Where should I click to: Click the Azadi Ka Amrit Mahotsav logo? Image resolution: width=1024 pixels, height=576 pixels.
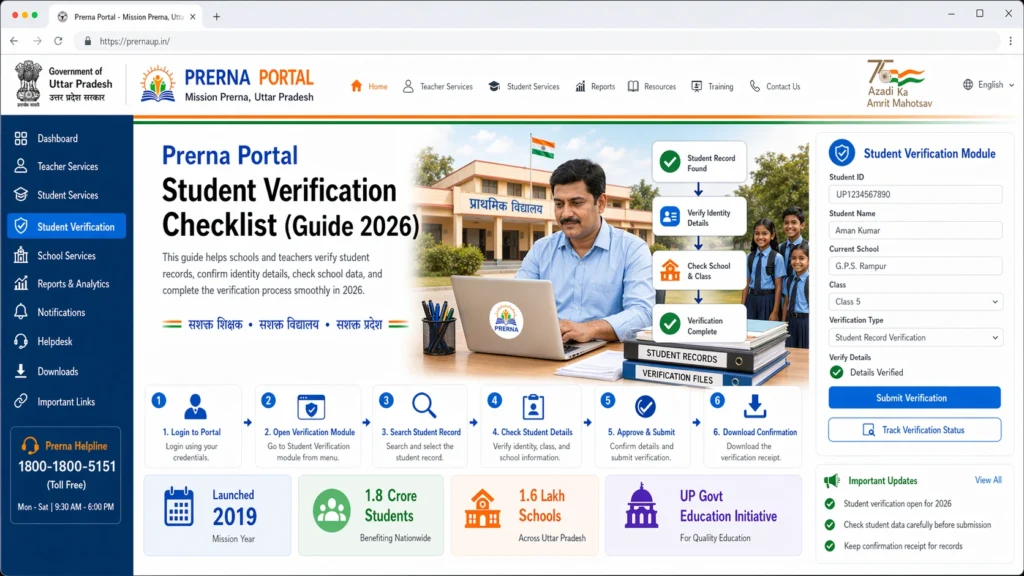coord(898,84)
